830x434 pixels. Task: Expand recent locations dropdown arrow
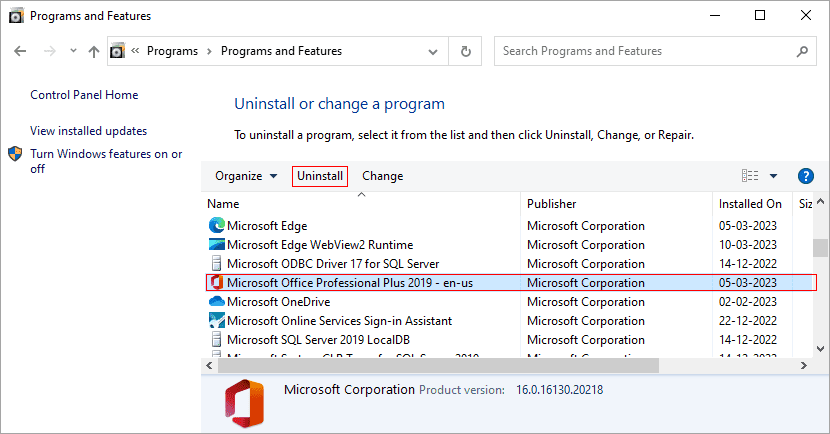click(x=73, y=51)
